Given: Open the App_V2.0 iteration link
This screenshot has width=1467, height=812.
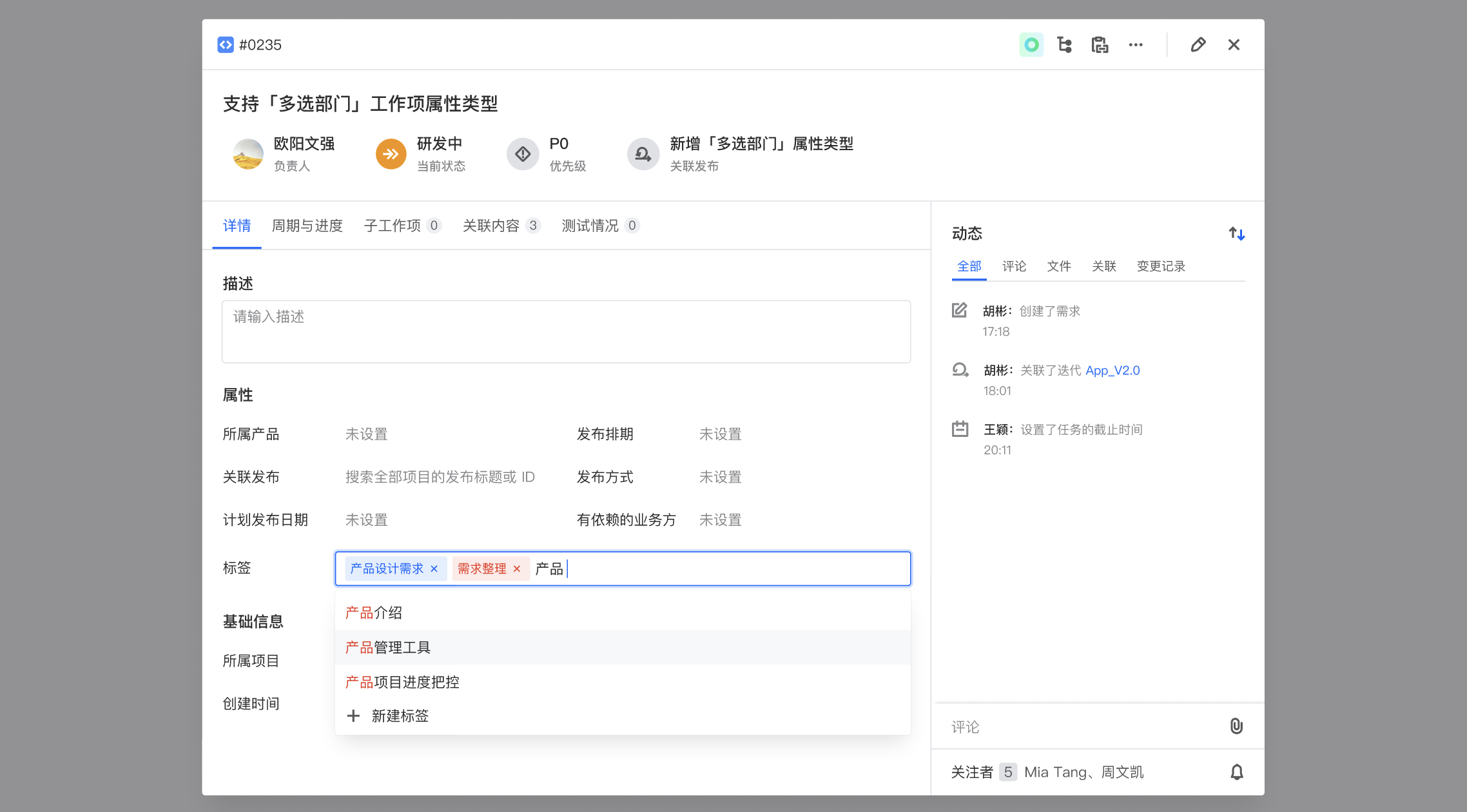Looking at the screenshot, I should click(1112, 371).
